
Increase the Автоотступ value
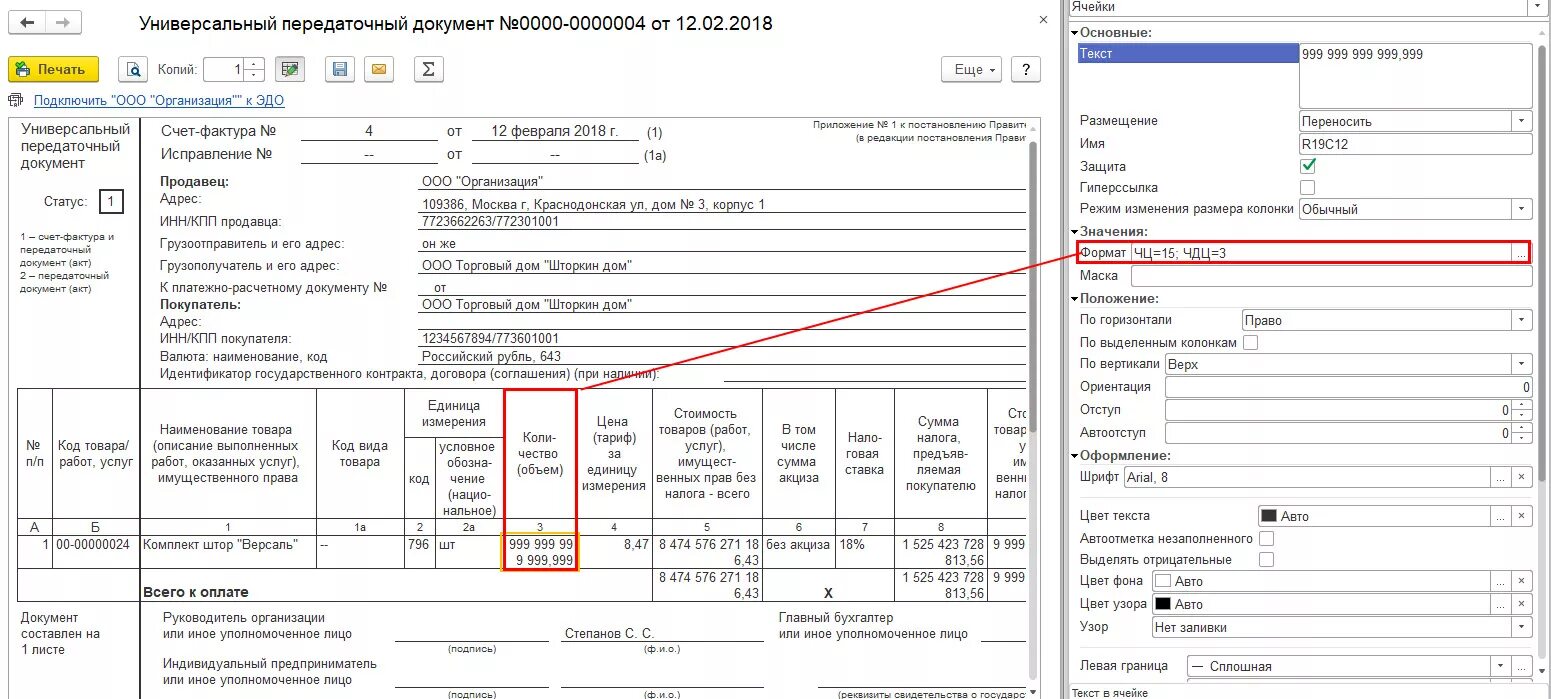tap(1522, 428)
